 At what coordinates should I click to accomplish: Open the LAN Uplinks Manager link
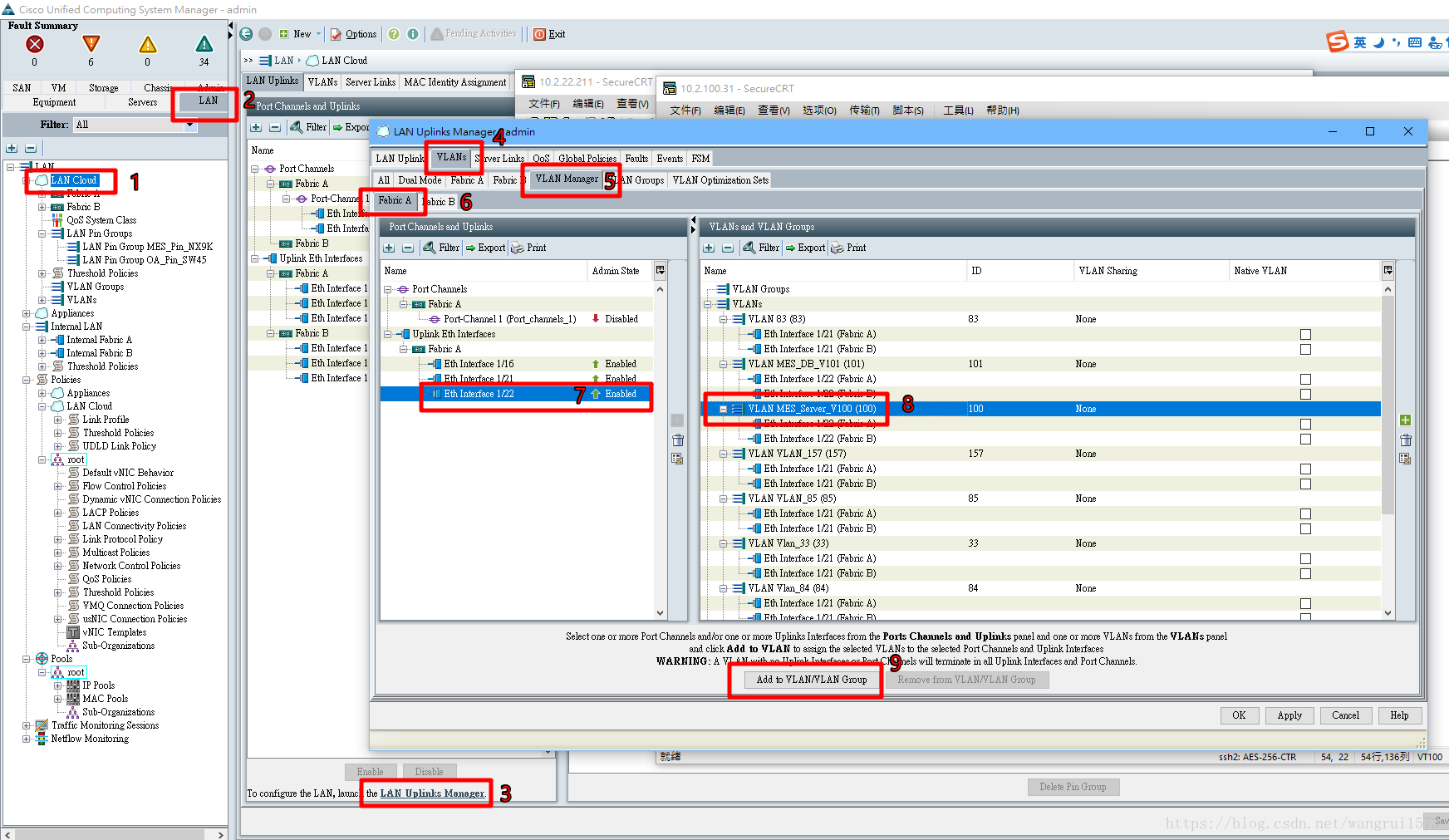[x=432, y=793]
